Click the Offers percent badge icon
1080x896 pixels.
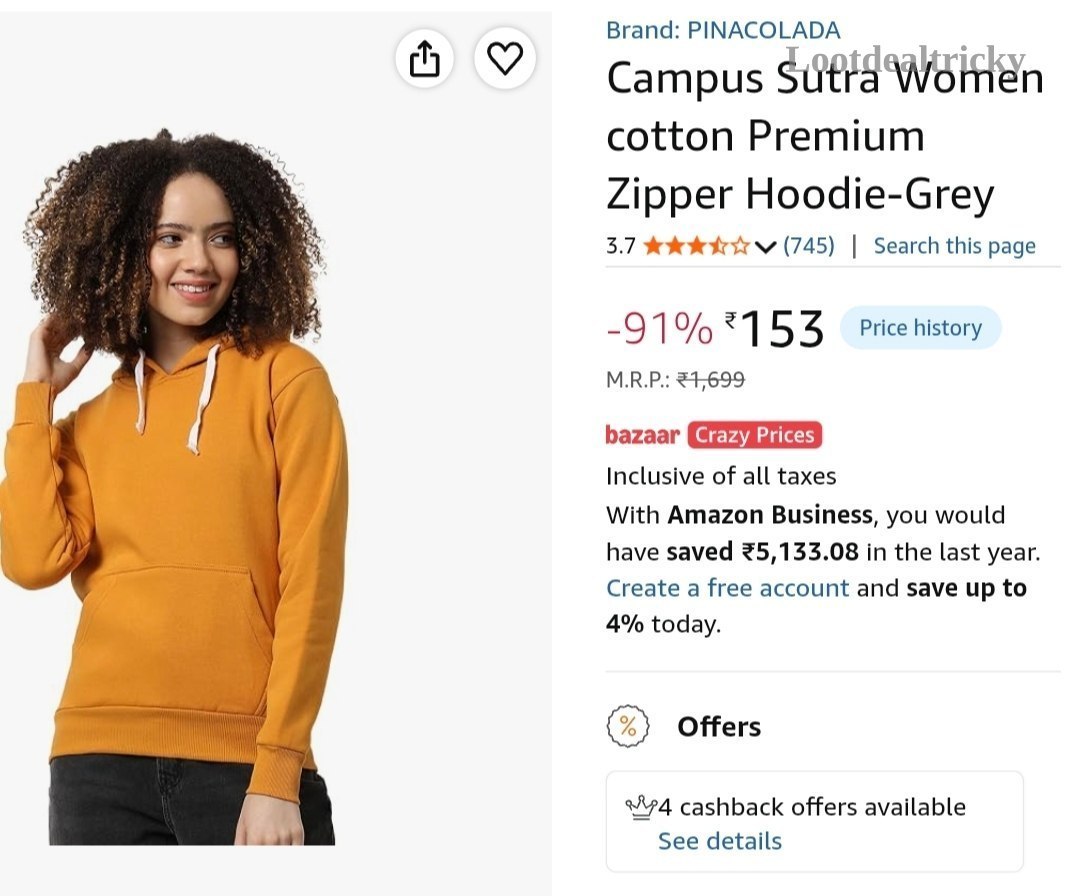tap(627, 726)
